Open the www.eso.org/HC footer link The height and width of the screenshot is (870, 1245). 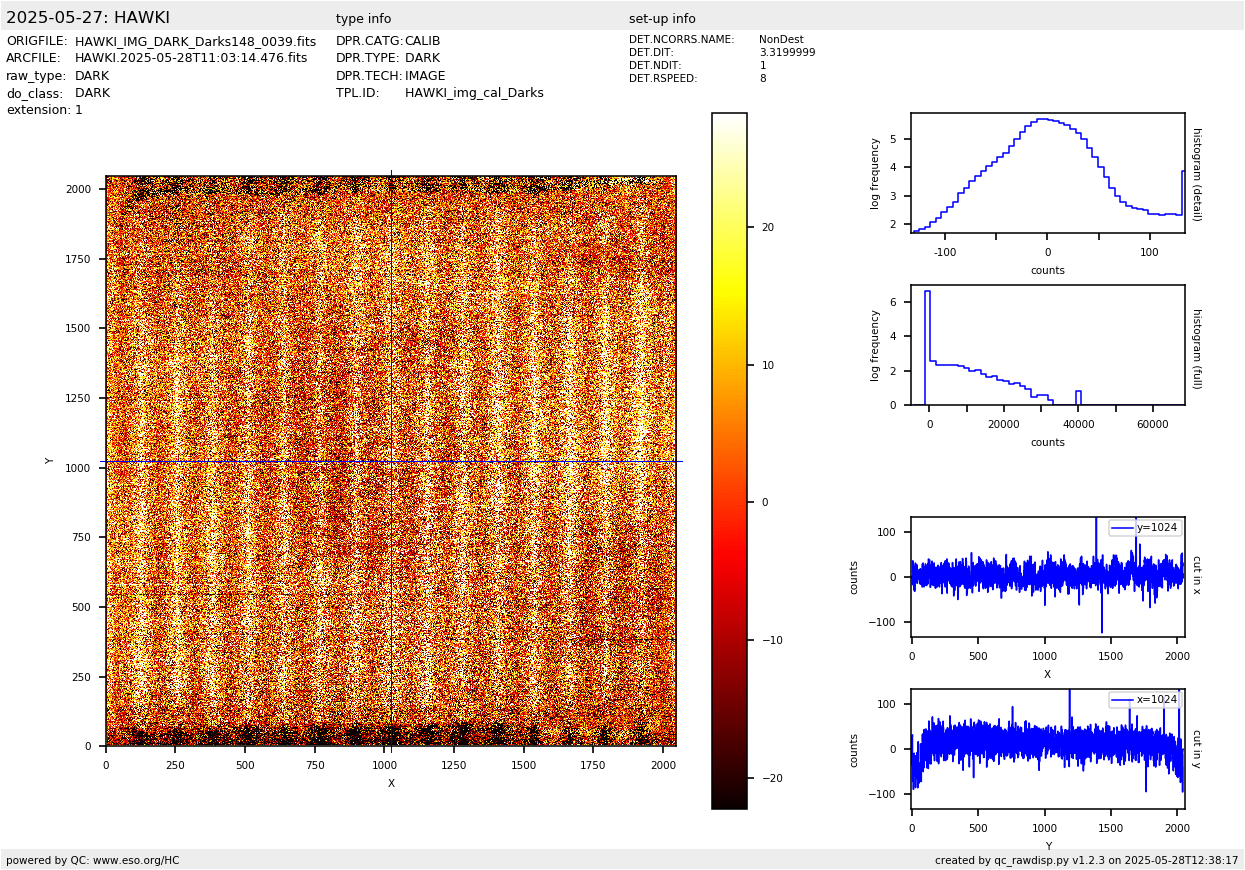click(x=136, y=860)
